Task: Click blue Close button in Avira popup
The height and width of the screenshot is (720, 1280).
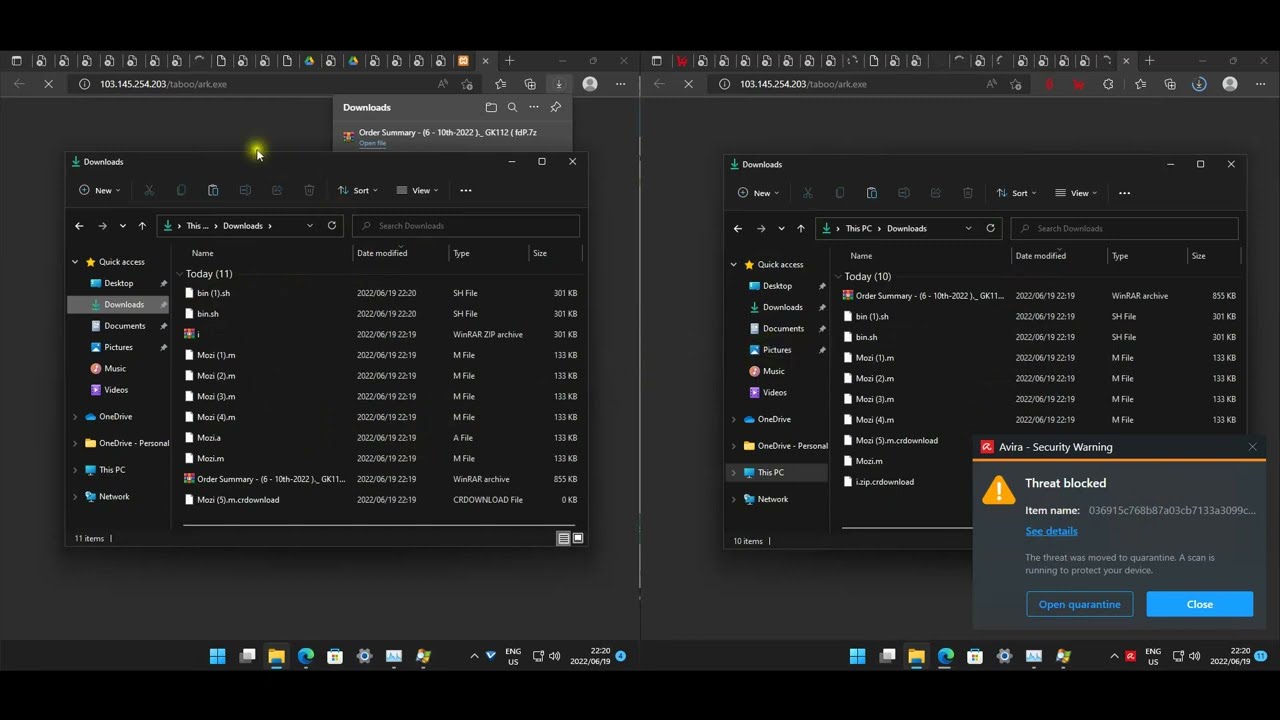Action: tap(1200, 604)
